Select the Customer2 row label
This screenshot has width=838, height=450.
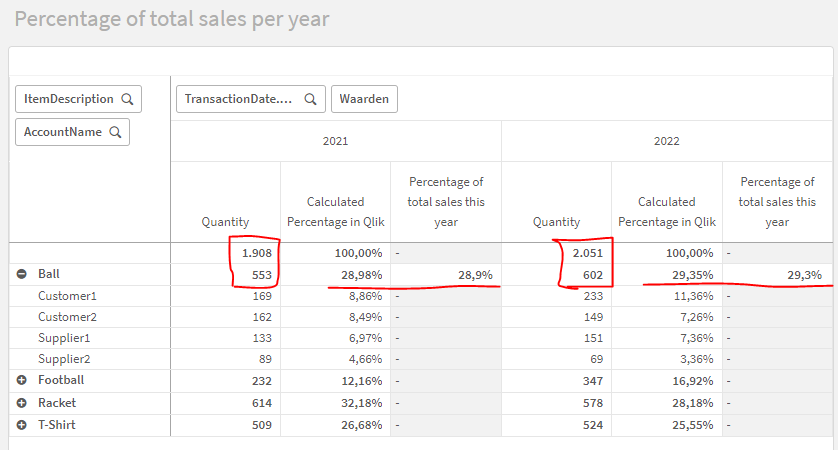tap(67, 317)
